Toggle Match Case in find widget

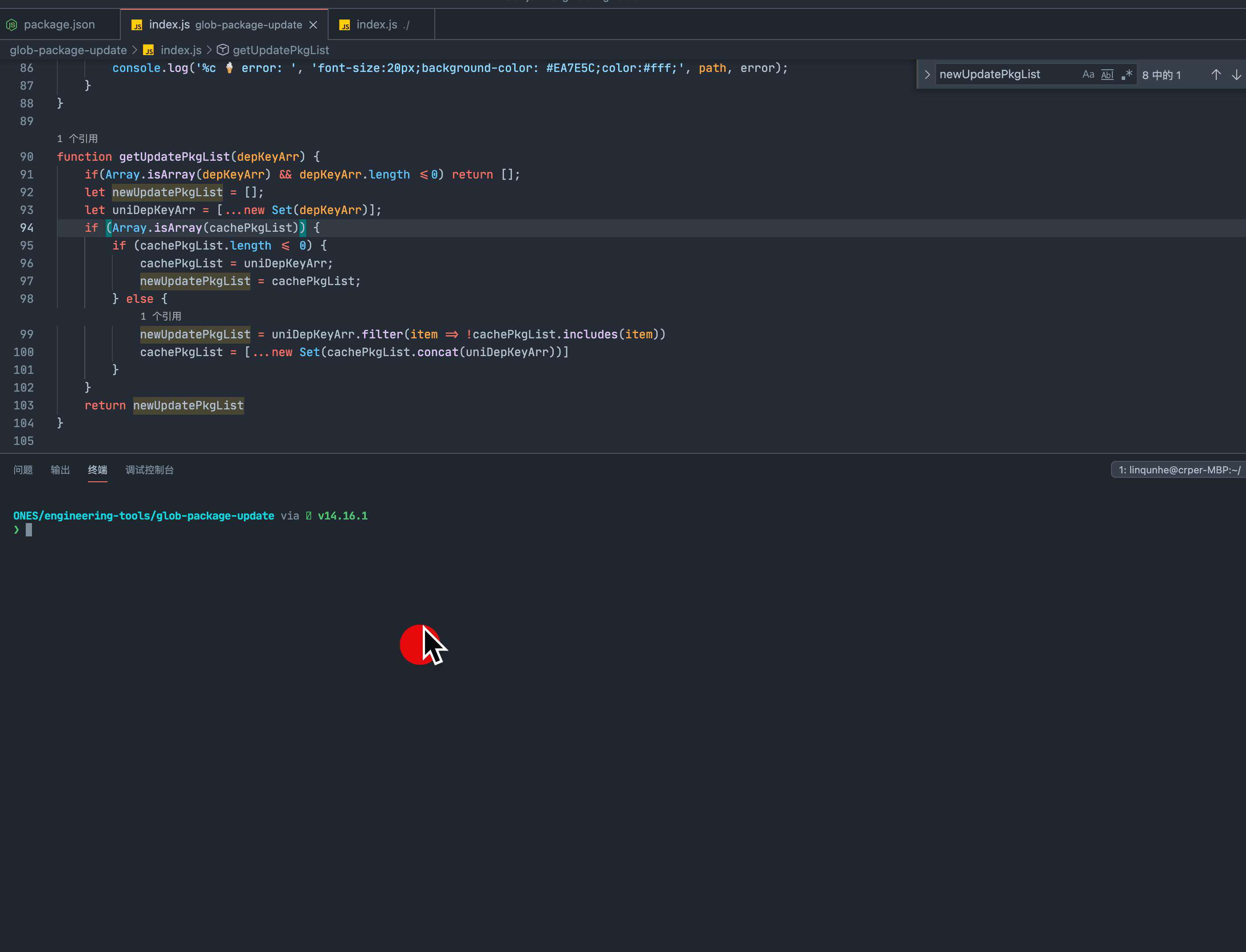1088,74
